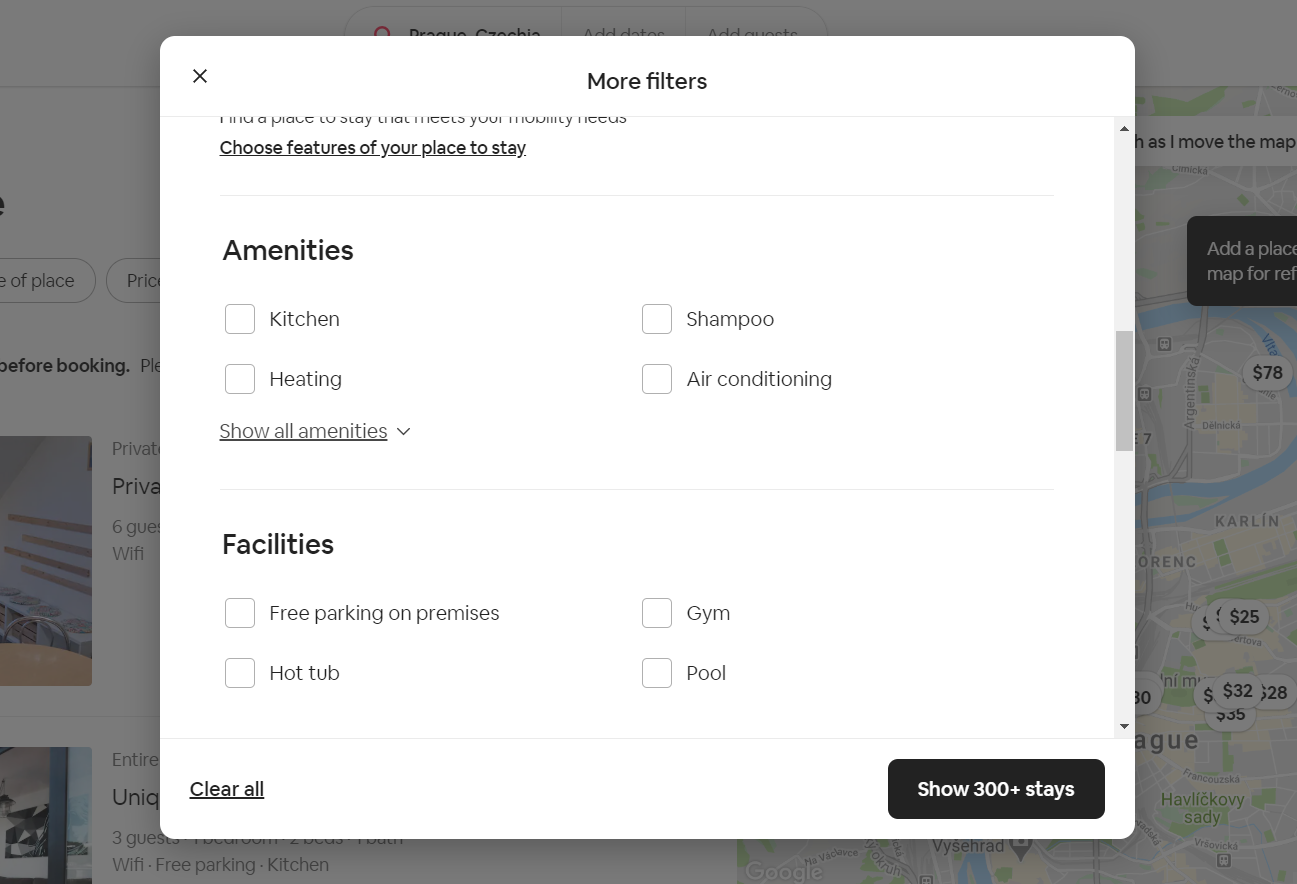Click Show 300+ stays button
Screen dimensions: 1297x884
[996, 789]
